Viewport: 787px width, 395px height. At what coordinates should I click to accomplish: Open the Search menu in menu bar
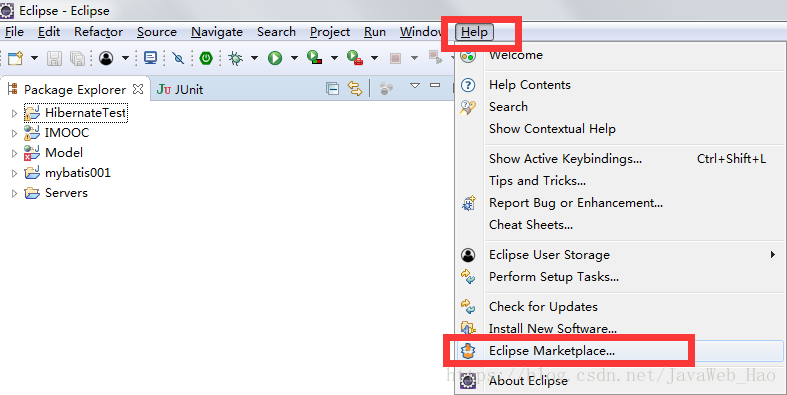point(276,32)
